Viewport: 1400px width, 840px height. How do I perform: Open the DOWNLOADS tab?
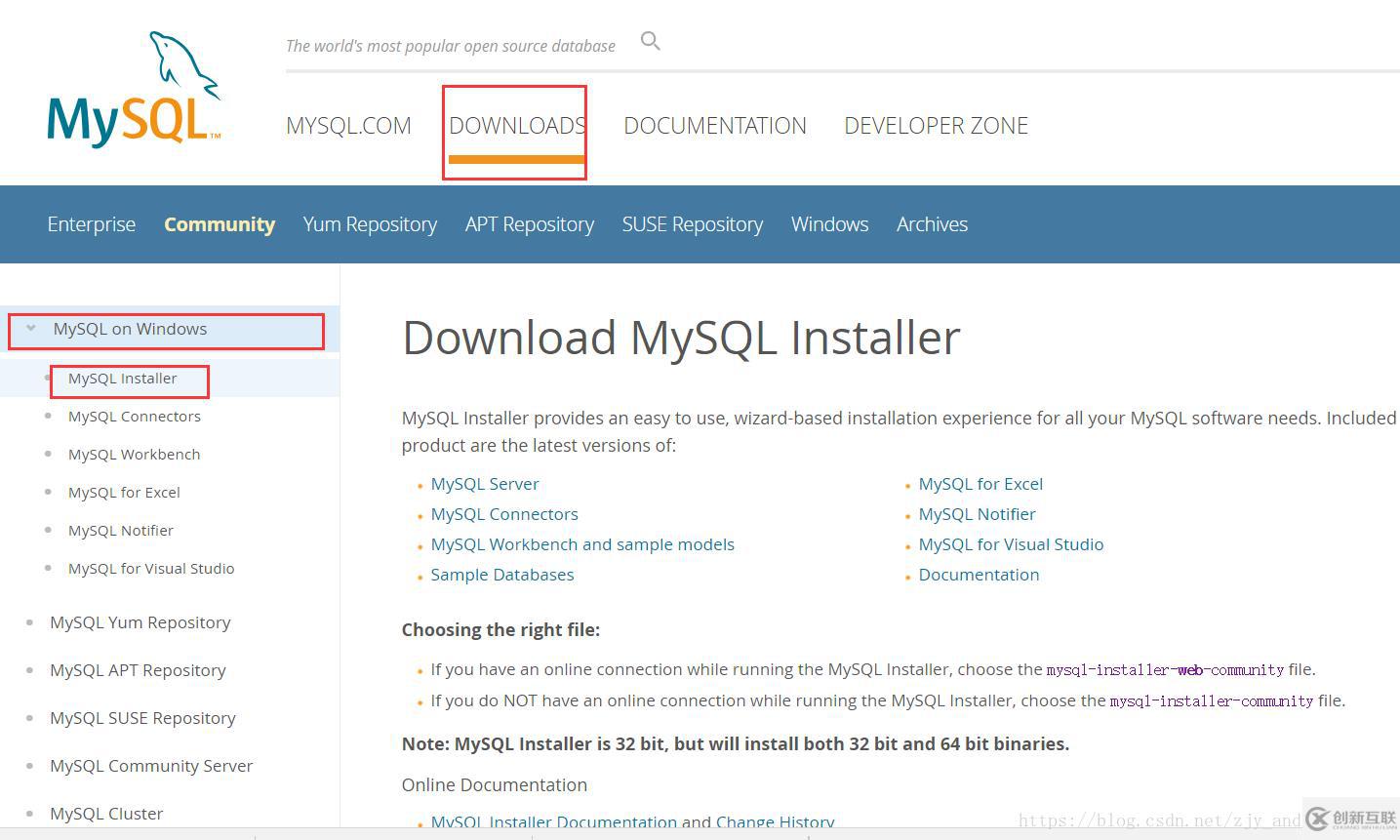click(517, 126)
